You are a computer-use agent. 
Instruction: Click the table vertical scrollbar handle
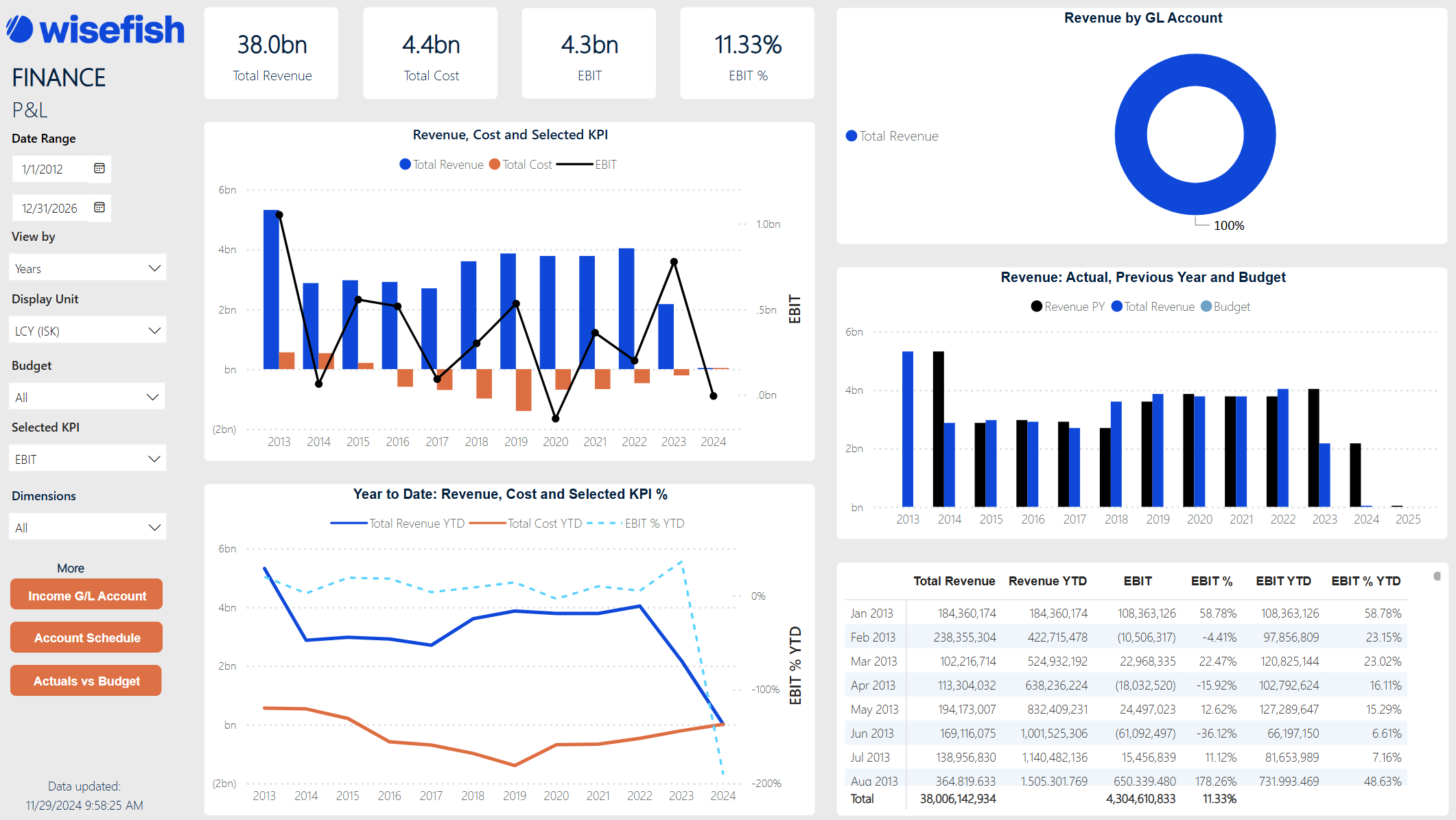point(1437,576)
